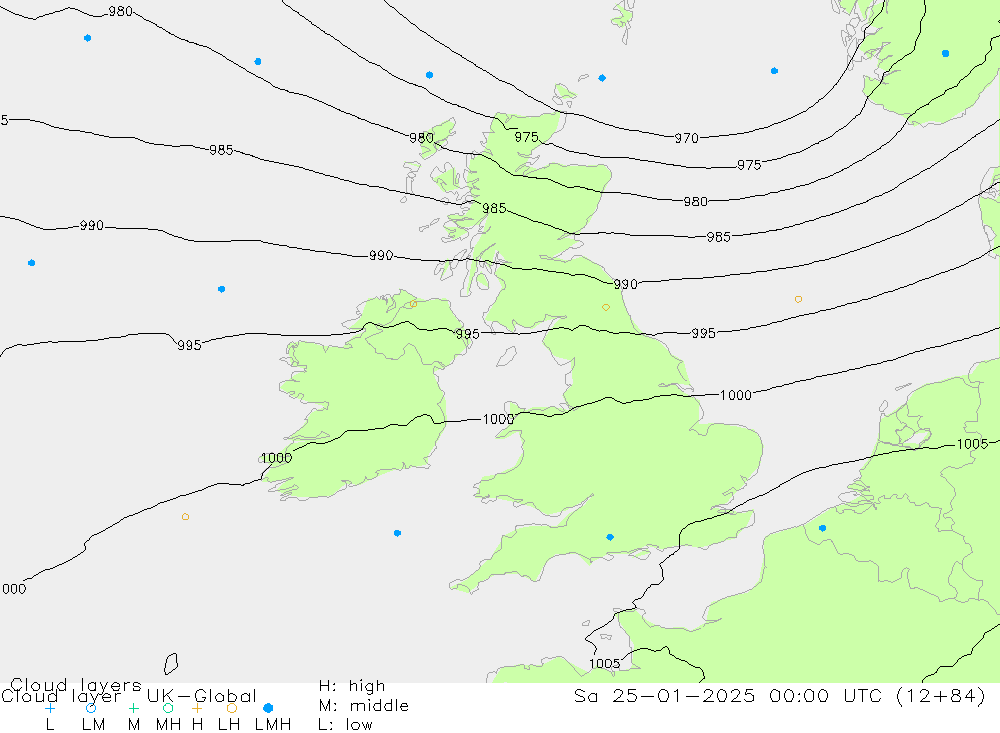1000x733 pixels.
Task: Click the filled blue LMH legend dot
Action: click(x=268, y=708)
